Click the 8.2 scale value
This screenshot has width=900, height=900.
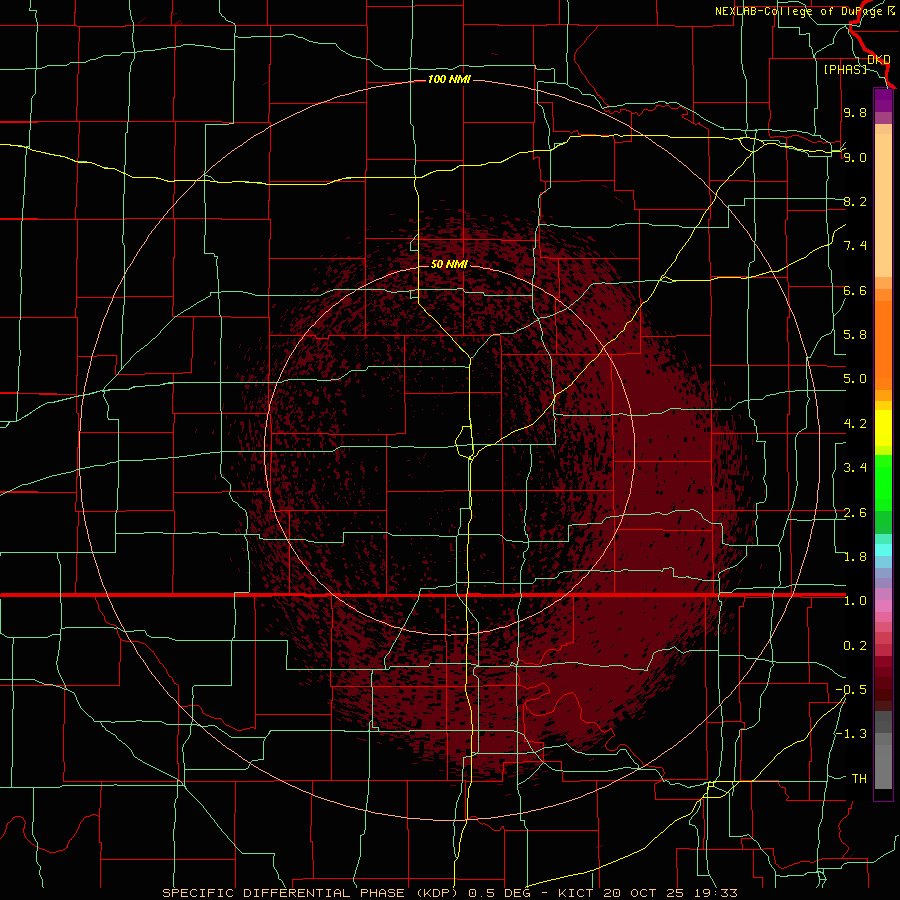click(x=855, y=201)
